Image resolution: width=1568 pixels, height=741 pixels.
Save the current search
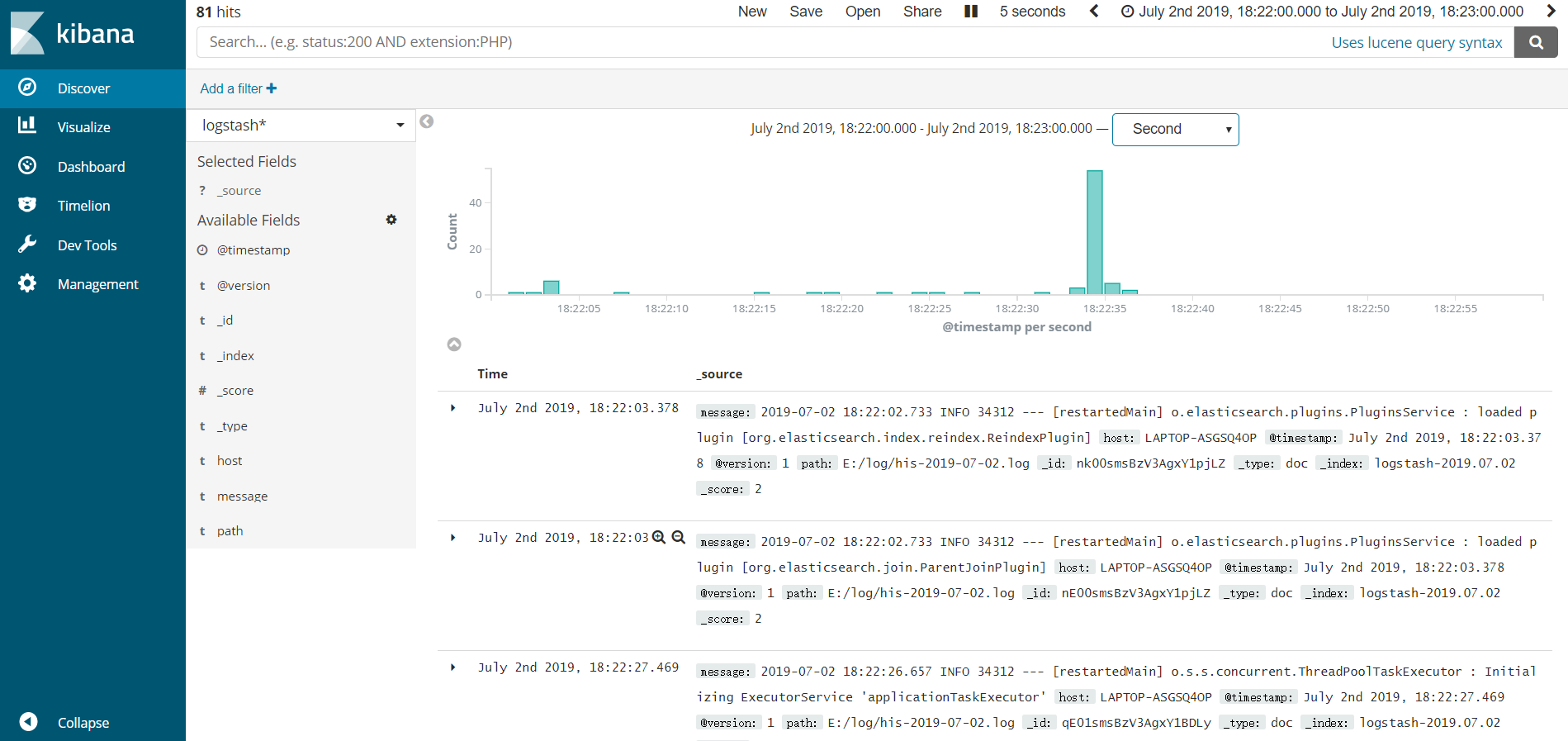pyautogui.click(x=806, y=12)
